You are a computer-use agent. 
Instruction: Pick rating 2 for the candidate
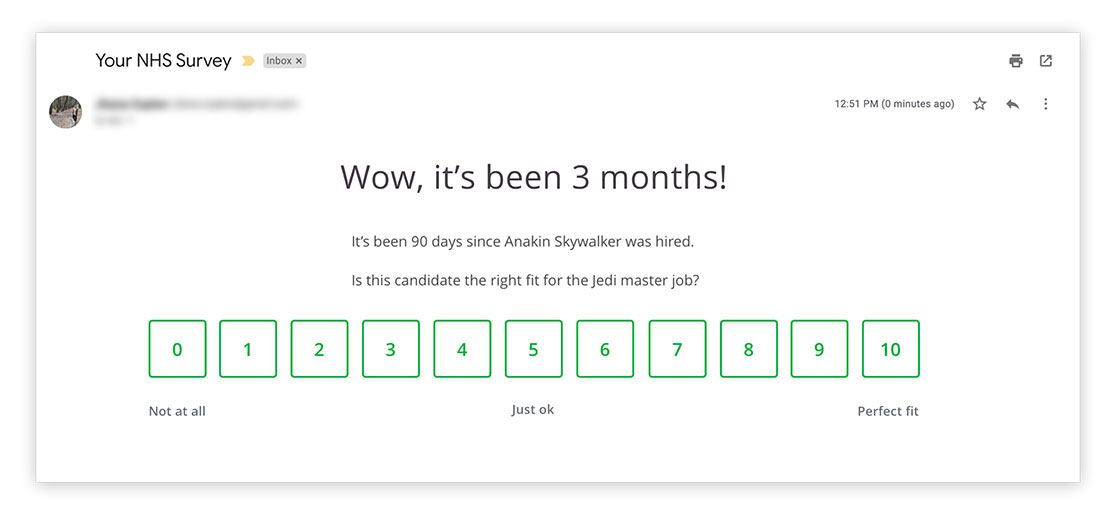pos(319,349)
